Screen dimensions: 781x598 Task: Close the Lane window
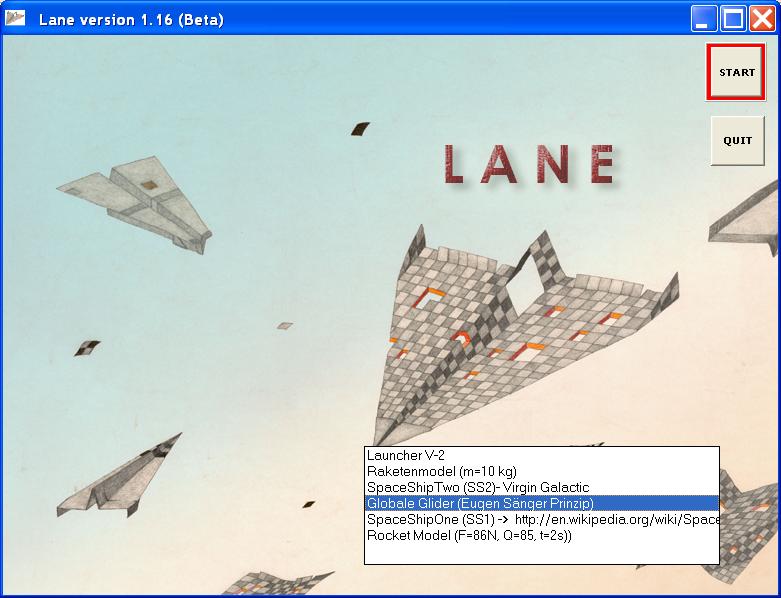pyautogui.click(x=761, y=19)
